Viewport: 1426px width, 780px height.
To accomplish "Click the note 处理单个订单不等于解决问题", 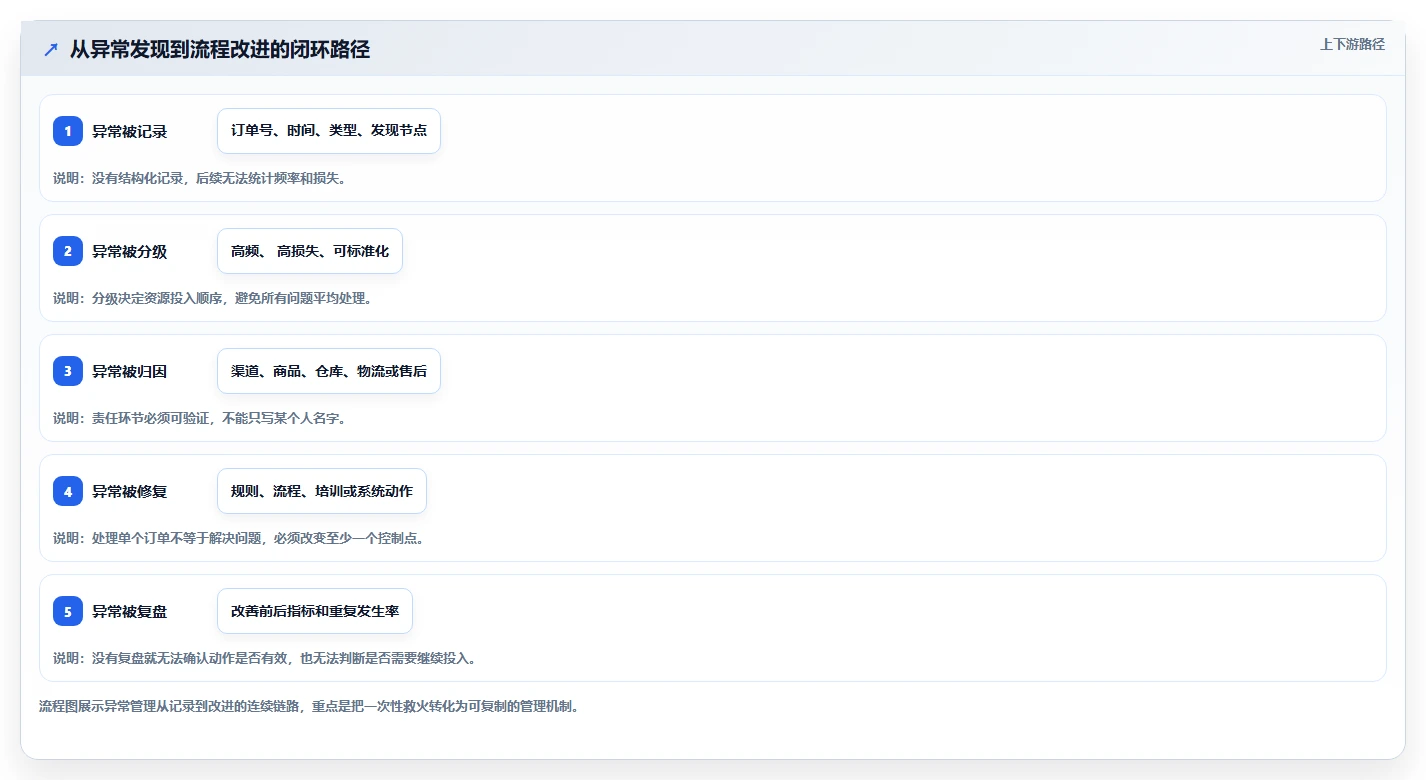I will (x=239, y=538).
